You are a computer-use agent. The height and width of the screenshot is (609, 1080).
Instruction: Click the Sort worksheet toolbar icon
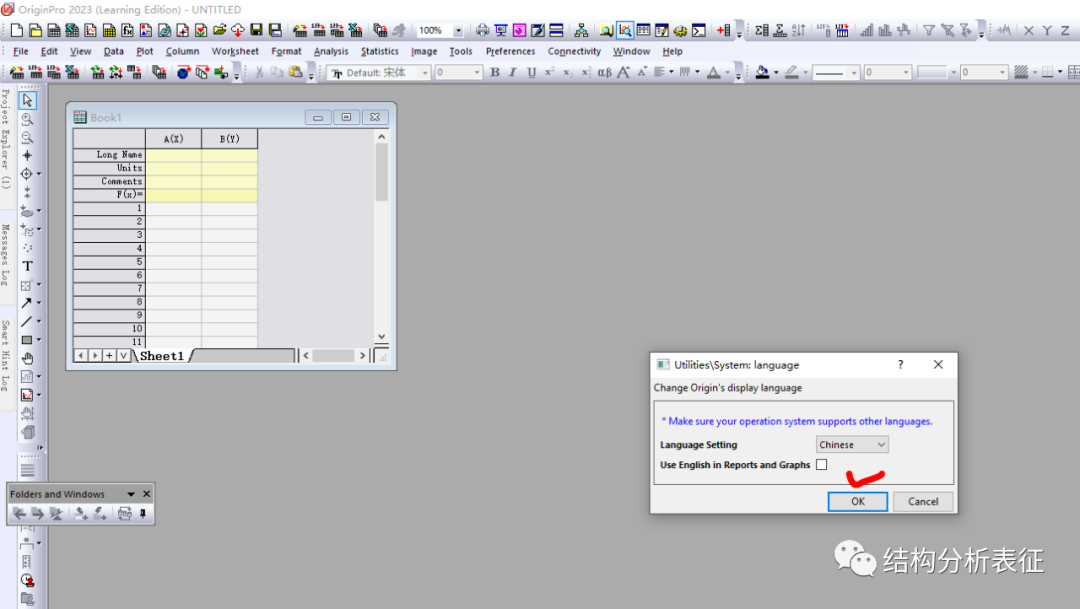click(x=798, y=30)
